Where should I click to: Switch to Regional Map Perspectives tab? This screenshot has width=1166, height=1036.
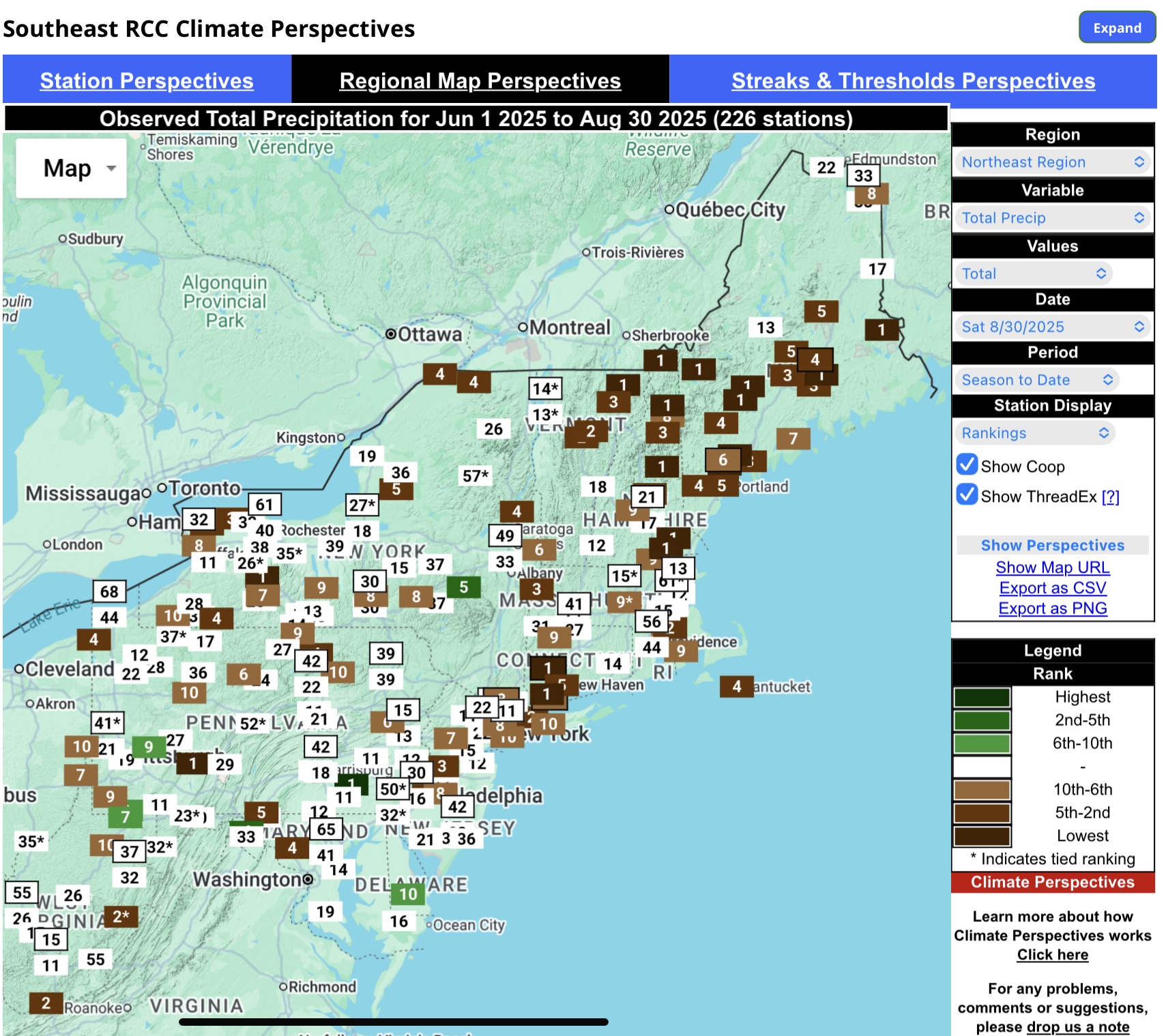(x=480, y=80)
